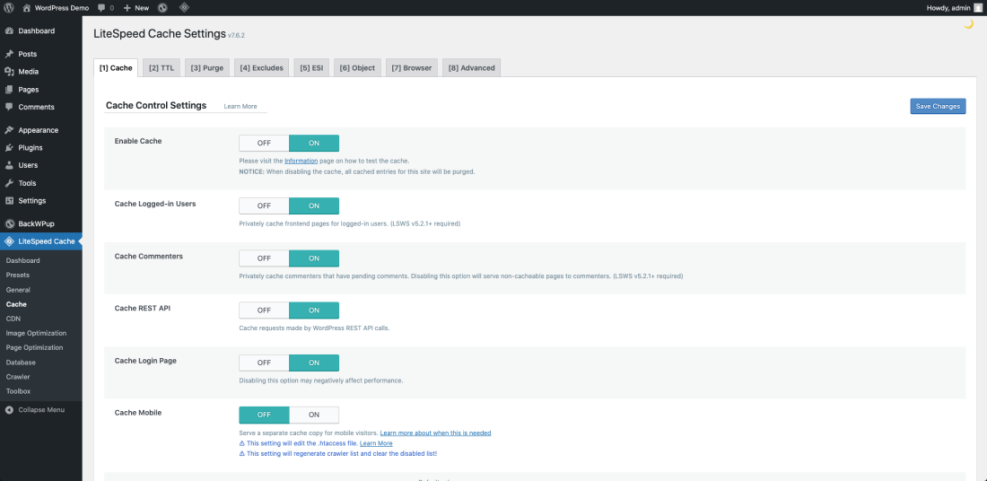Click the LiteSpeed Cache sidebar icon
The height and width of the screenshot is (481, 987).
pyautogui.click(x=9, y=241)
